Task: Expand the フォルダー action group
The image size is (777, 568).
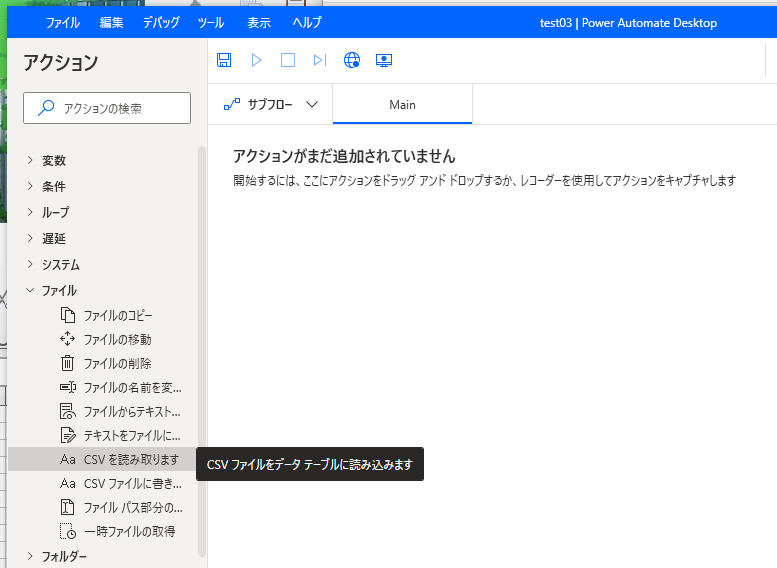Action: [30, 556]
